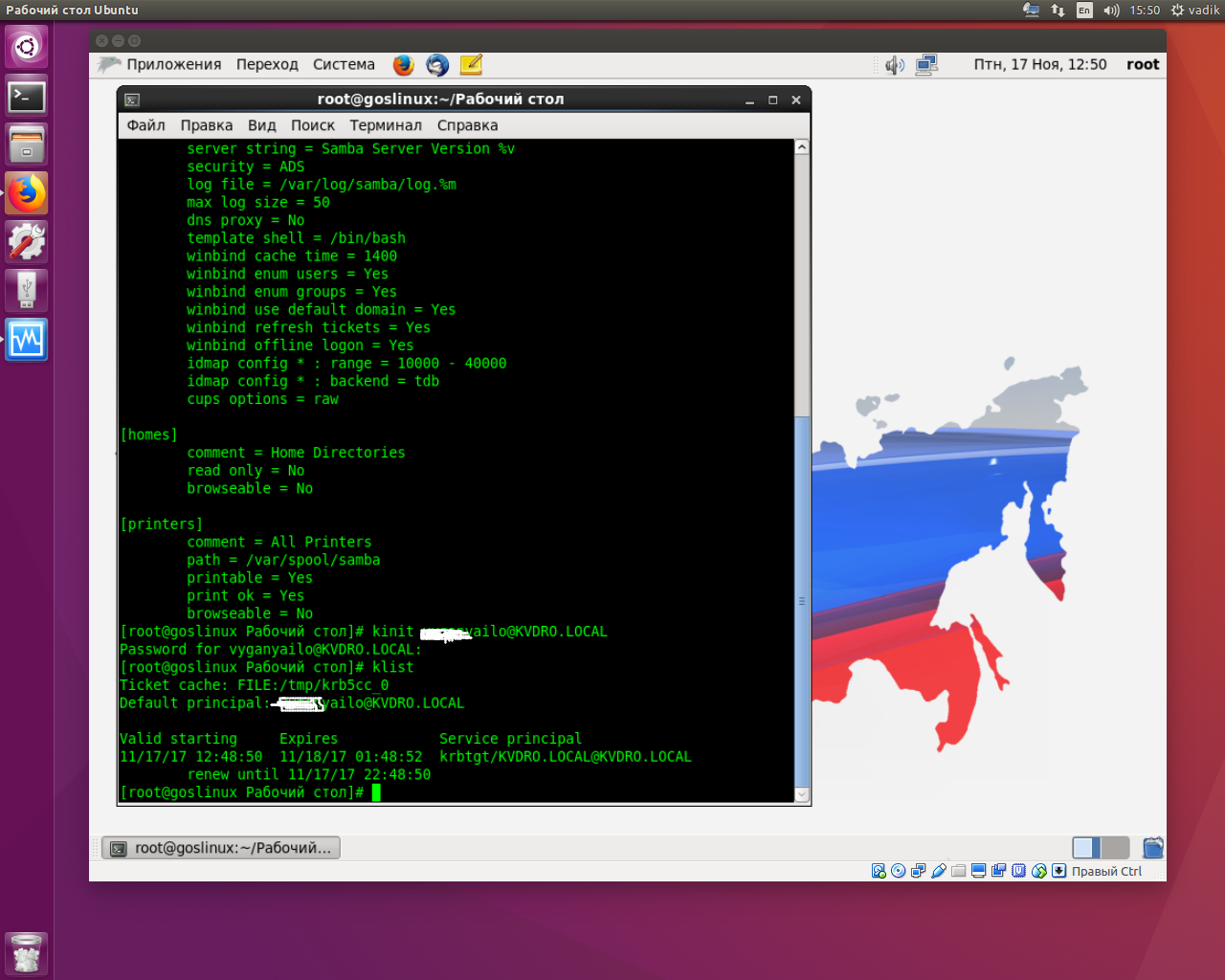Switch to second workspace in pager
The height and width of the screenshot is (980, 1225).
pos(1115,848)
